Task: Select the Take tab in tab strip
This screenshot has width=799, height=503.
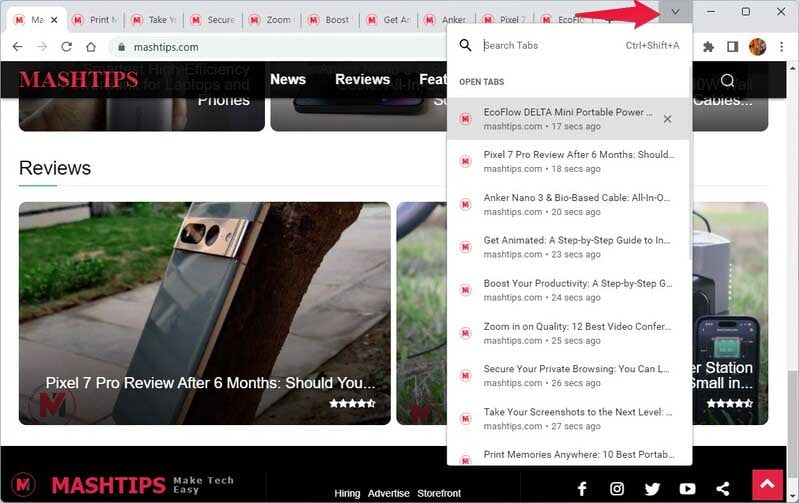Action: (x=155, y=20)
